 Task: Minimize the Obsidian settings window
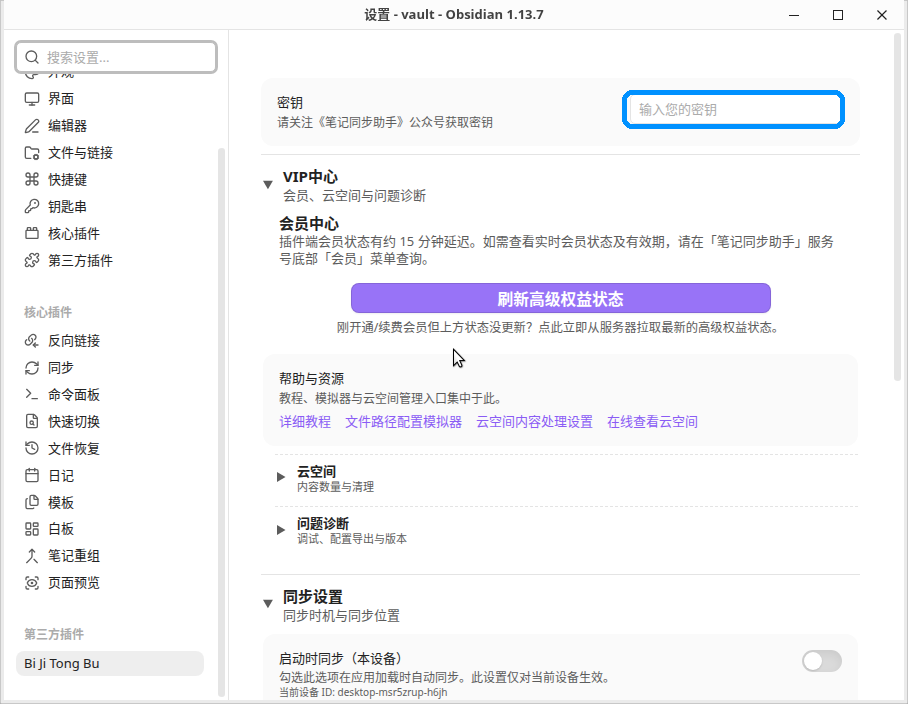[794, 15]
